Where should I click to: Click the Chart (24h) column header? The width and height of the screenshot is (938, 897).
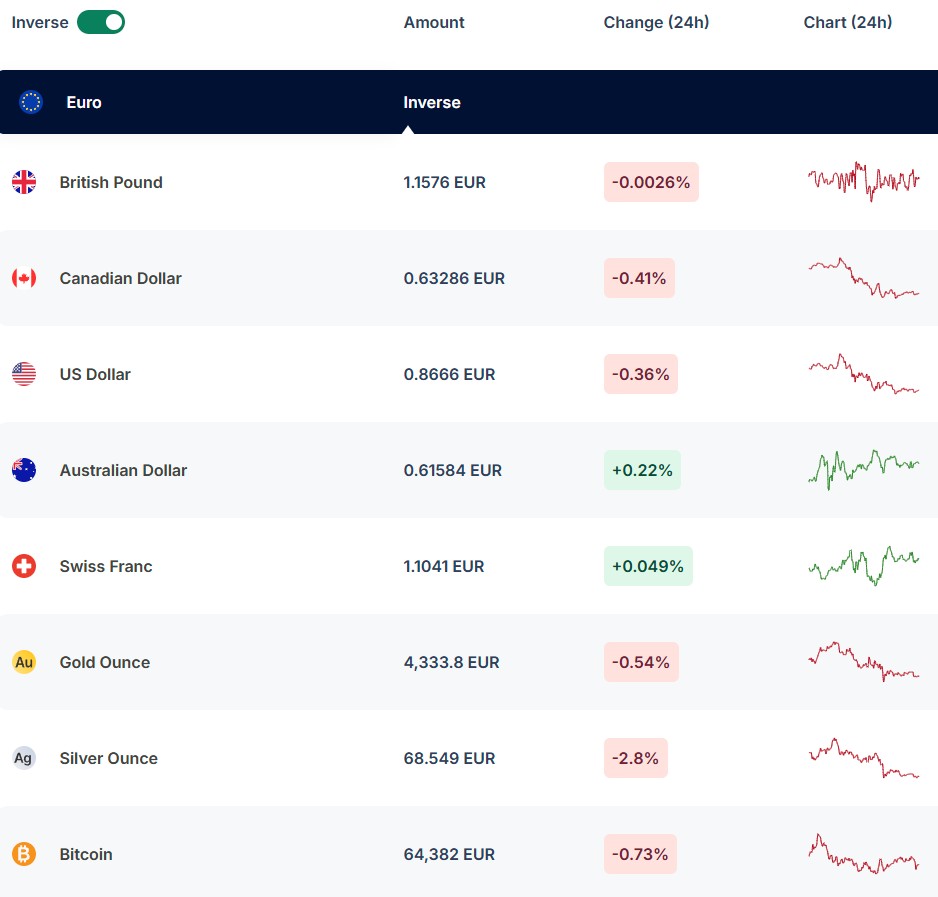pos(848,22)
